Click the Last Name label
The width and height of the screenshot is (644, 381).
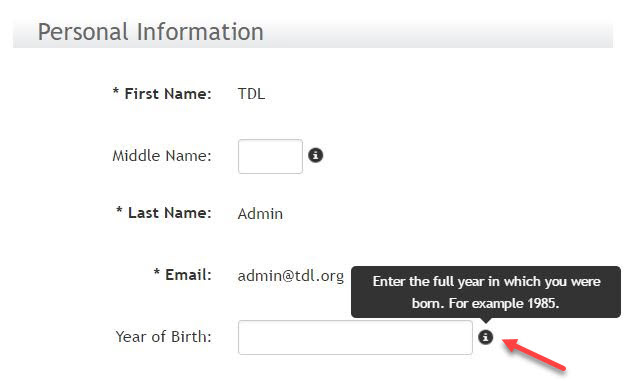tap(169, 213)
